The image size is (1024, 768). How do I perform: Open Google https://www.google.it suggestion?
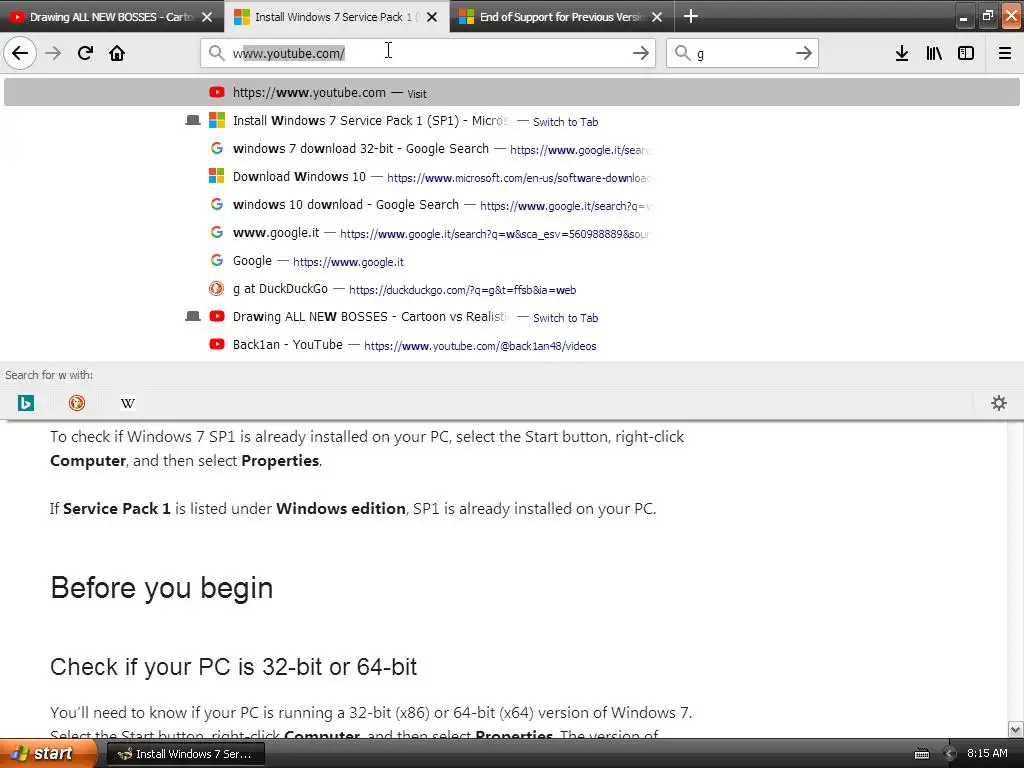(512, 261)
